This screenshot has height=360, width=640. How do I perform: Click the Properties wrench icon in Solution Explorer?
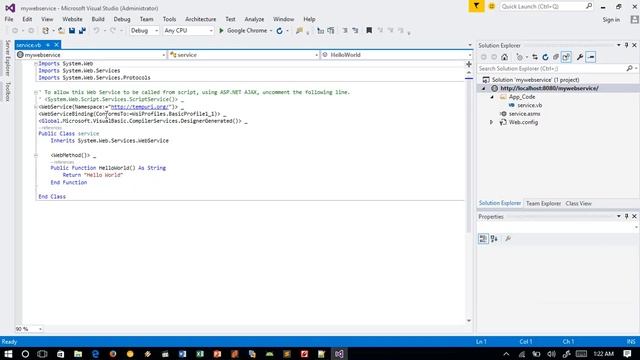580,57
